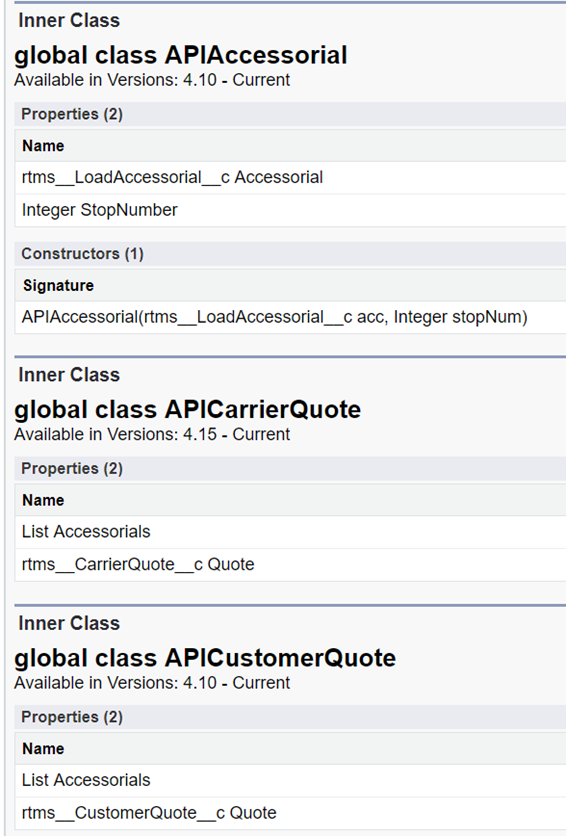Image resolution: width=566 pixels, height=836 pixels.
Task: Click the Name column header under APICarrierQuote
Action: tap(43, 500)
